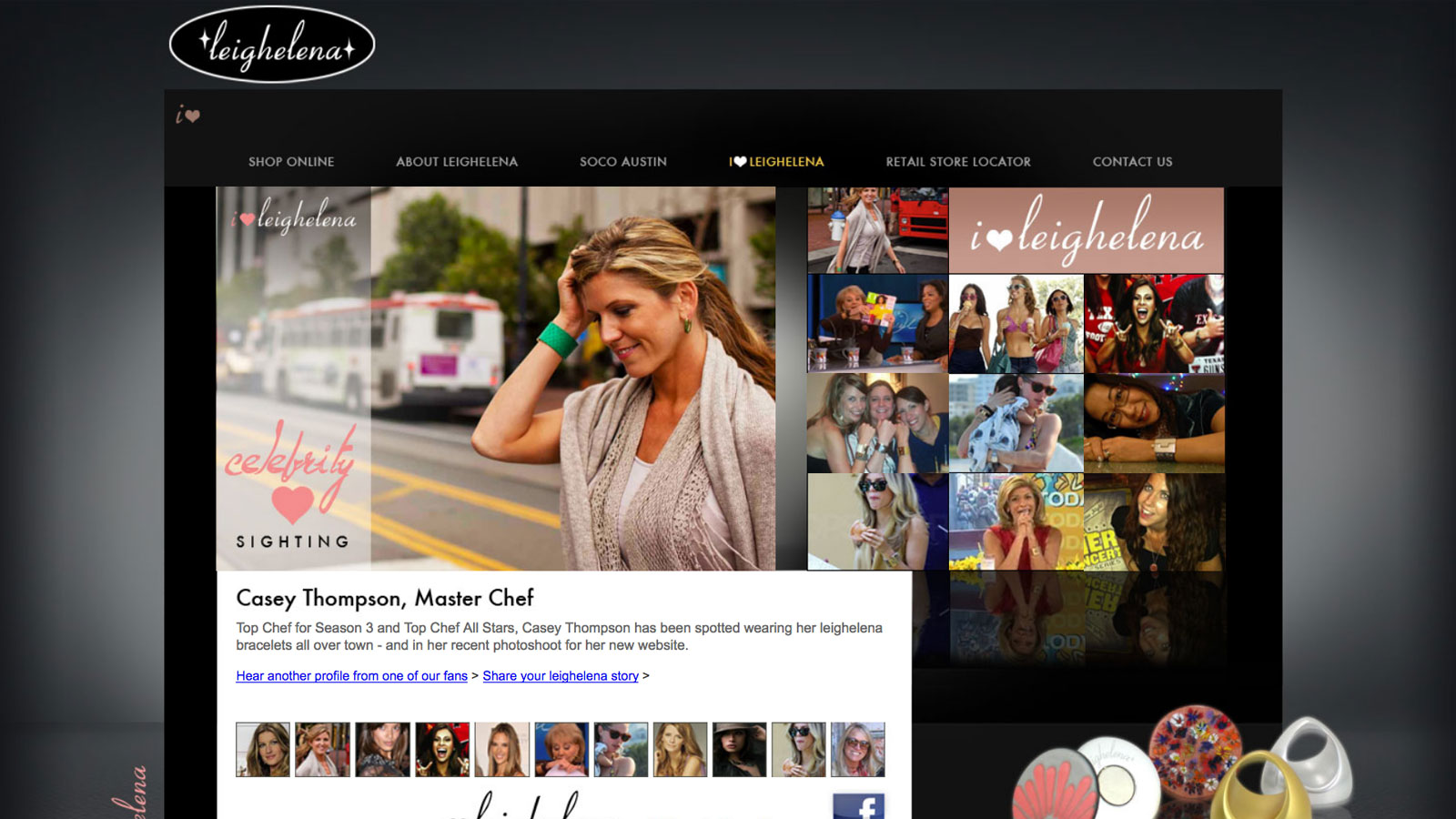This screenshot has height=819, width=1456.
Task: Open the Shop Online menu item
Action: pyautogui.click(x=291, y=162)
